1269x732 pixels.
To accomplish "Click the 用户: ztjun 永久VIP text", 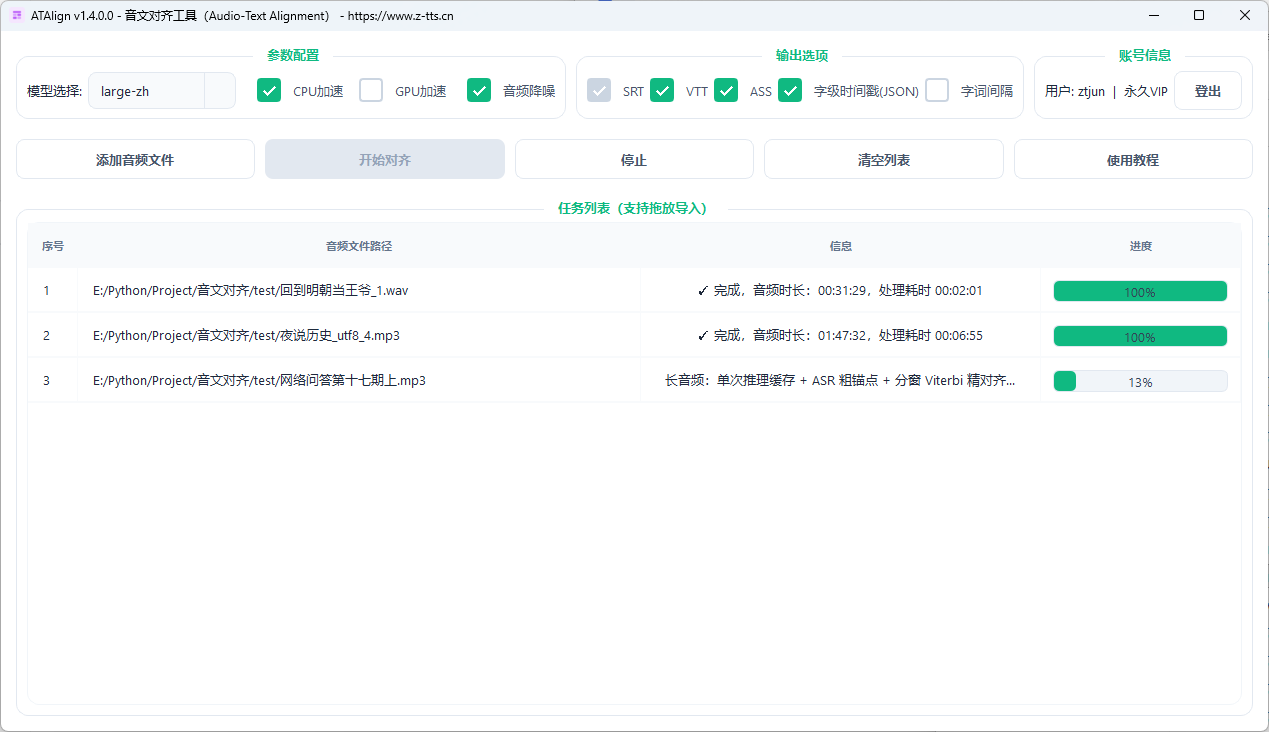I will coord(1106,90).
